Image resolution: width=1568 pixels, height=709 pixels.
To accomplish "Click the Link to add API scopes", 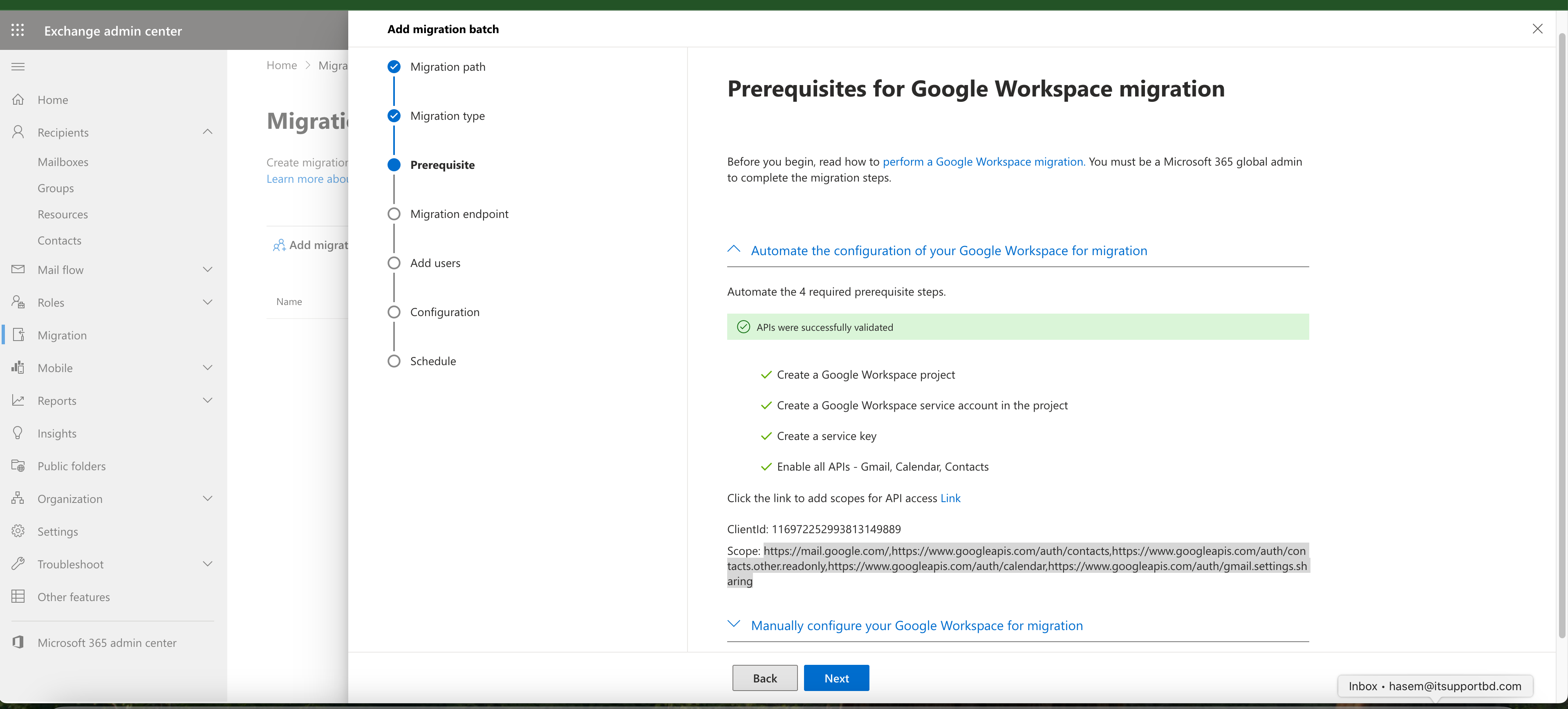I will click(950, 498).
